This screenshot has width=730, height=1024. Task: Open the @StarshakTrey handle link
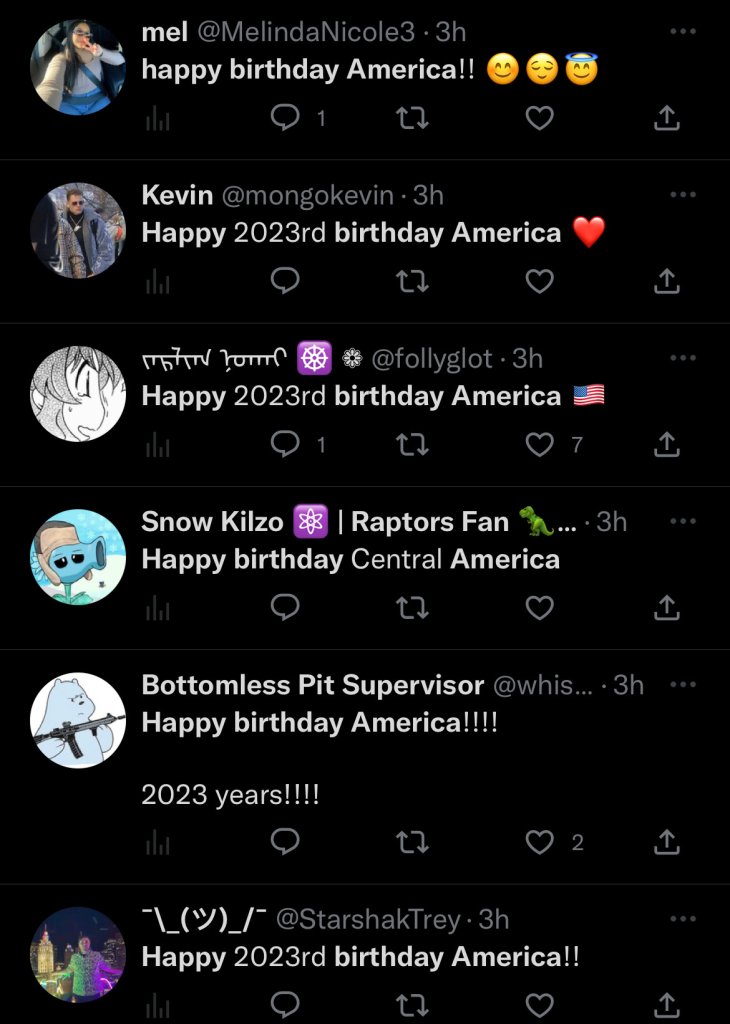tap(368, 919)
